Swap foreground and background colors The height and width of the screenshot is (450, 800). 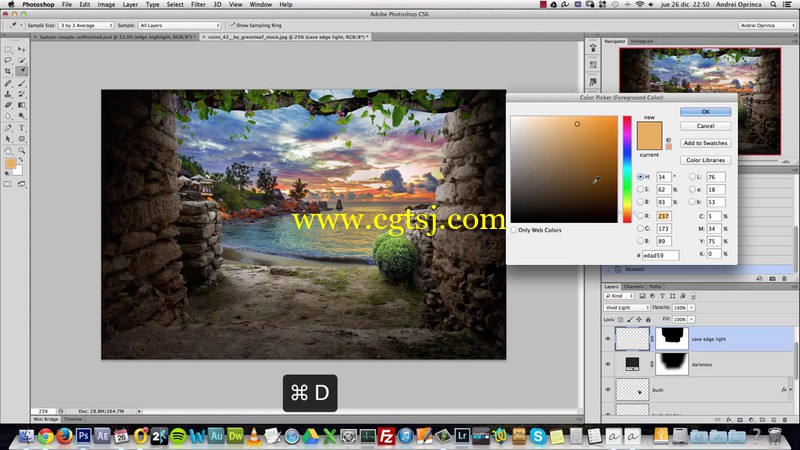pos(21,160)
